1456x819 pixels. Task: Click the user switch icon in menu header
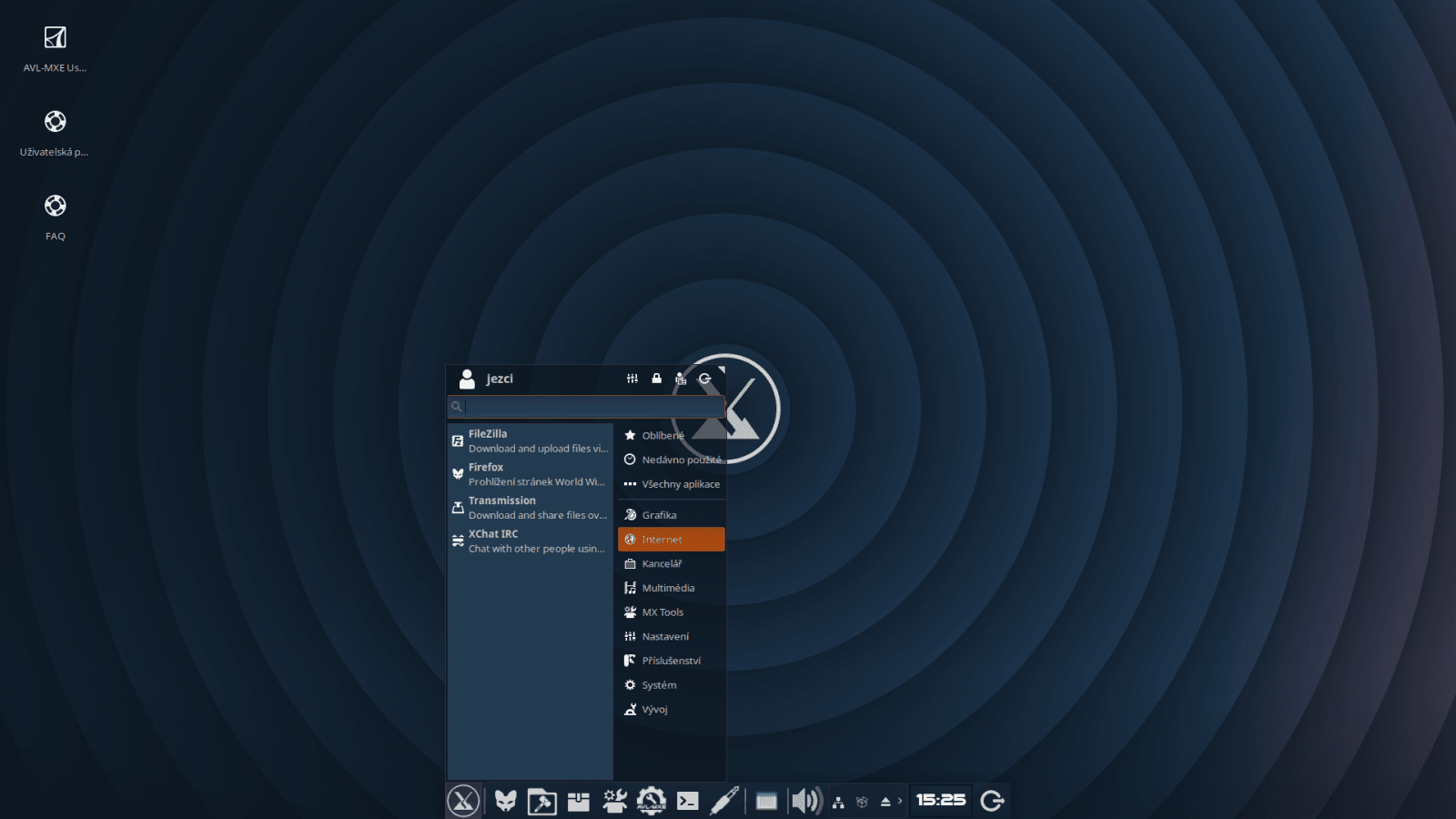(680, 378)
